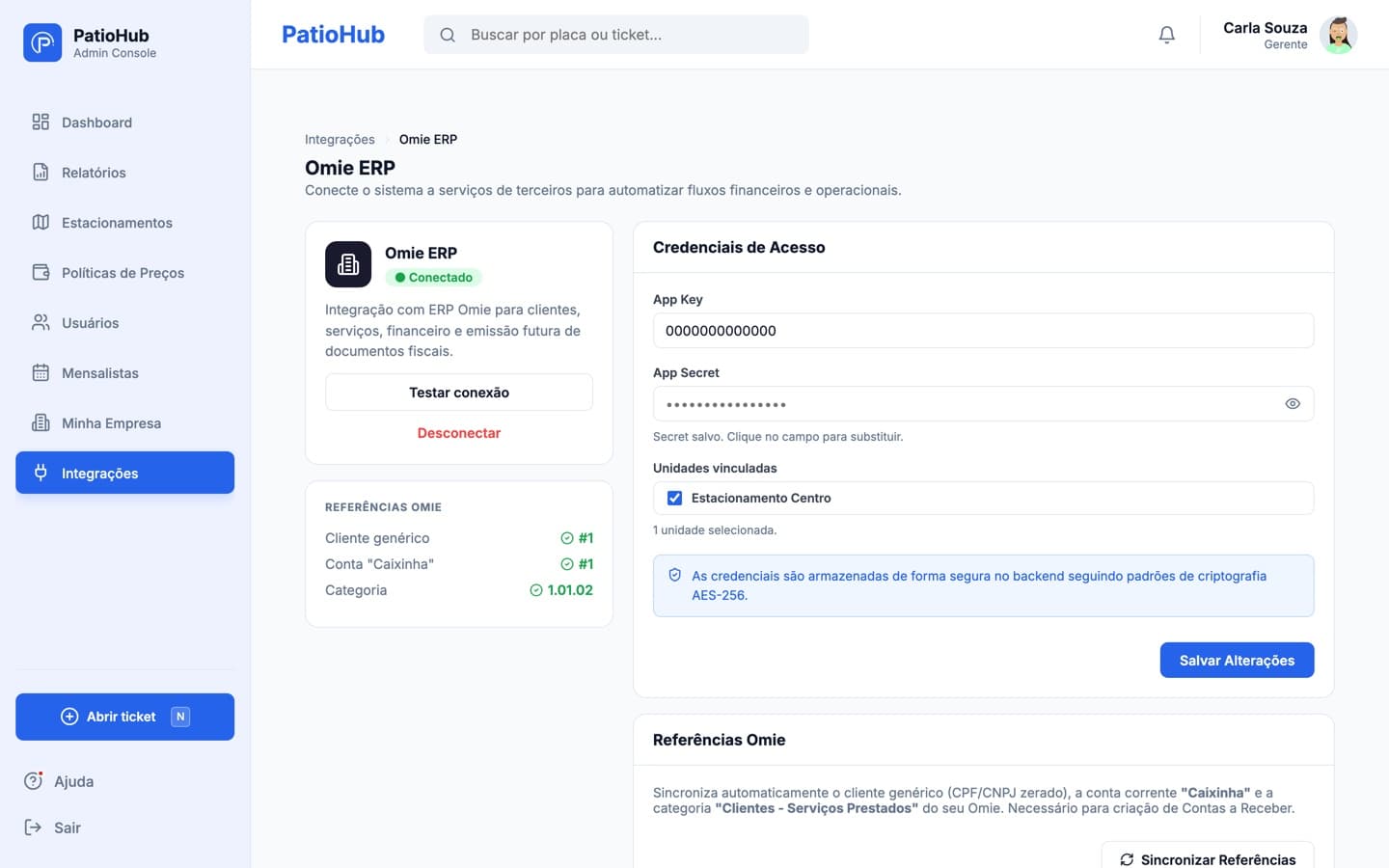
Task: Click the shield icon in security notice
Action: point(675,575)
